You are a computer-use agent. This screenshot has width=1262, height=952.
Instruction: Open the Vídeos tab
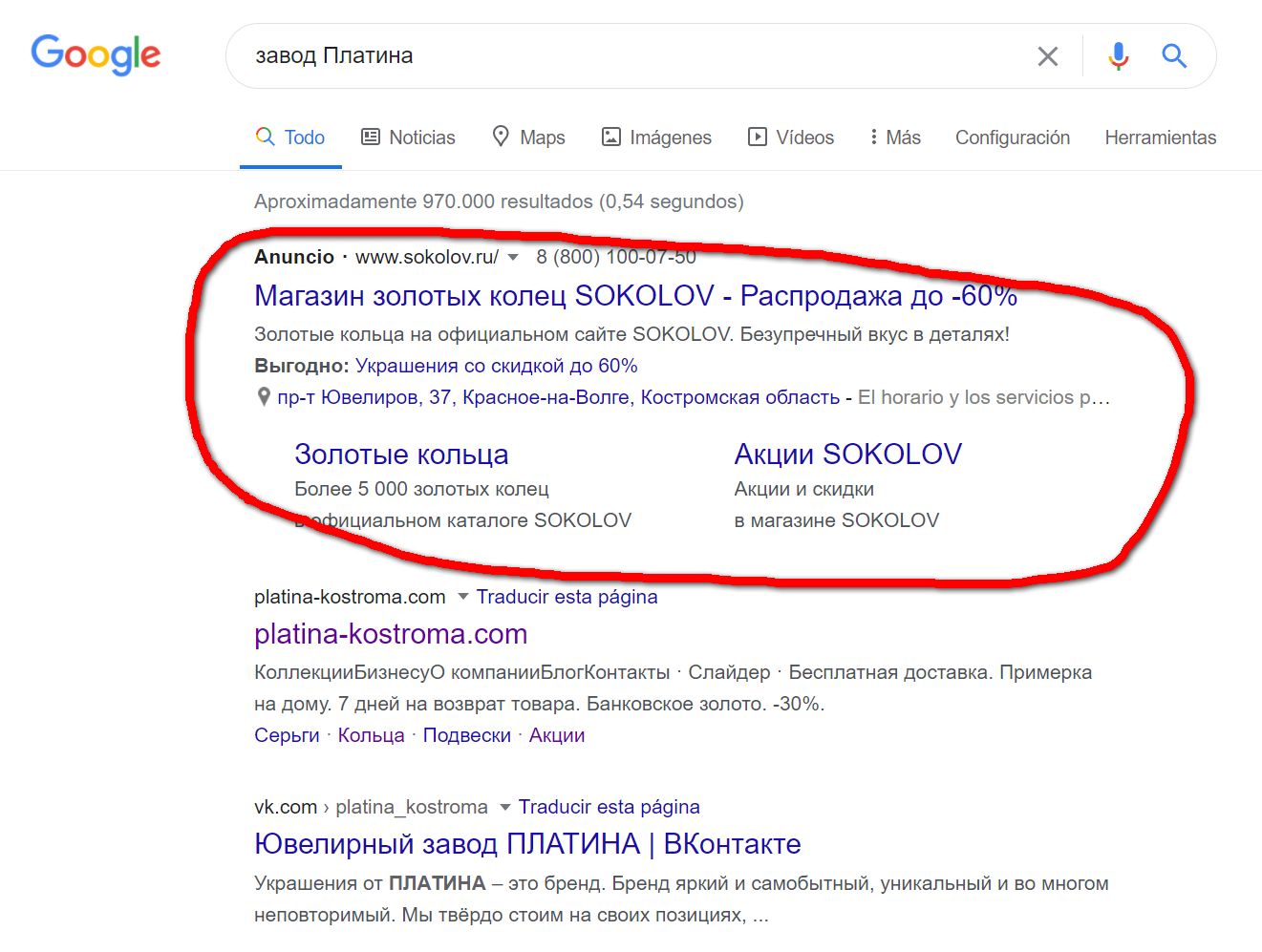791,138
